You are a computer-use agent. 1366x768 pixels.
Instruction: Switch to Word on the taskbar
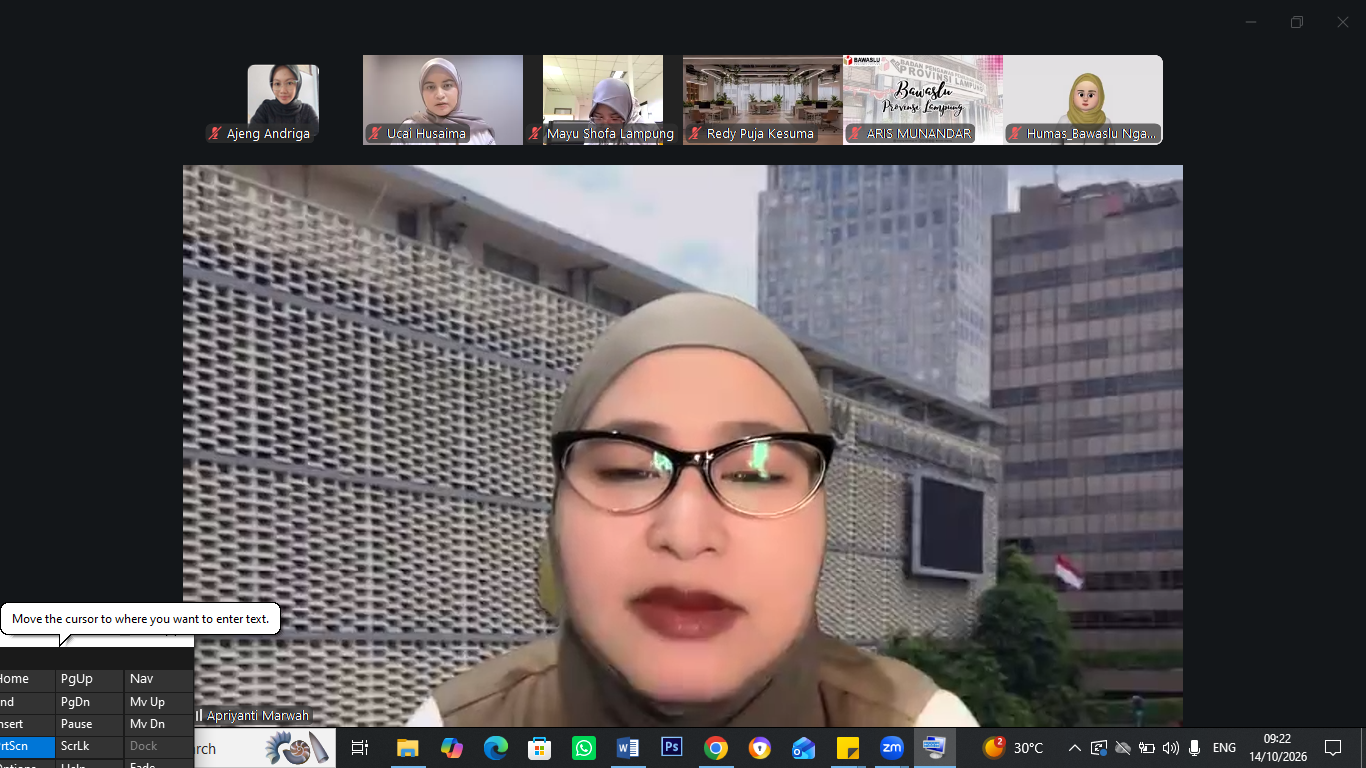(x=627, y=748)
